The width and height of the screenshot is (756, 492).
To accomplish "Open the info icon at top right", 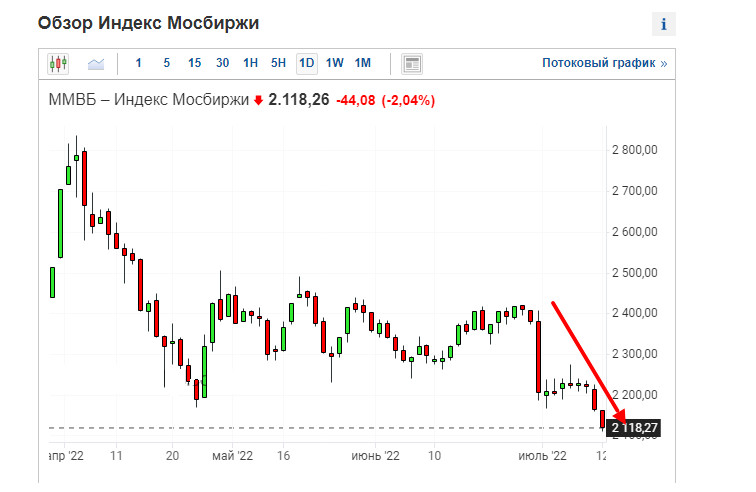I will (663, 24).
